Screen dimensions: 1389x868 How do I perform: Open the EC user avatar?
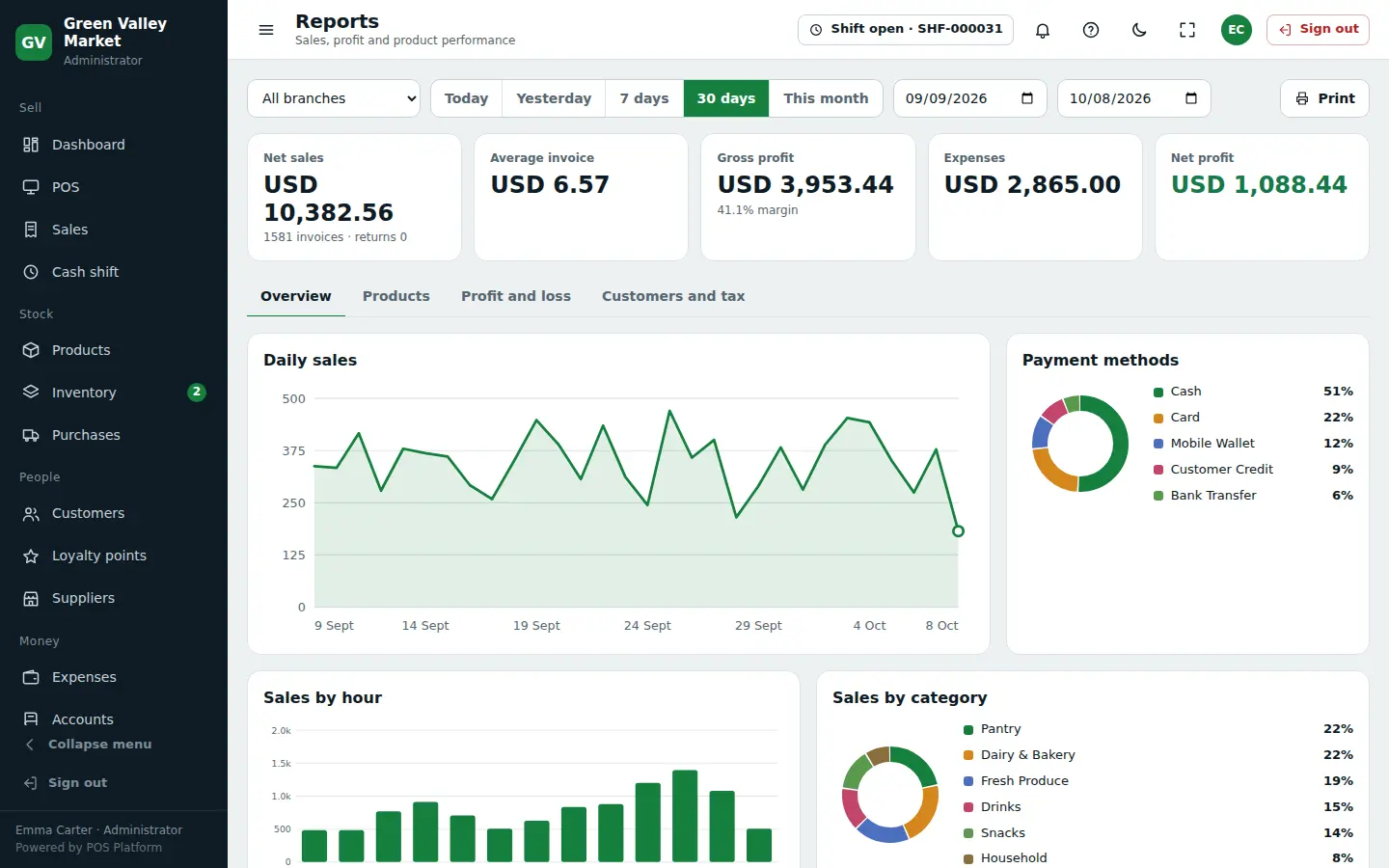(x=1236, y=30)
